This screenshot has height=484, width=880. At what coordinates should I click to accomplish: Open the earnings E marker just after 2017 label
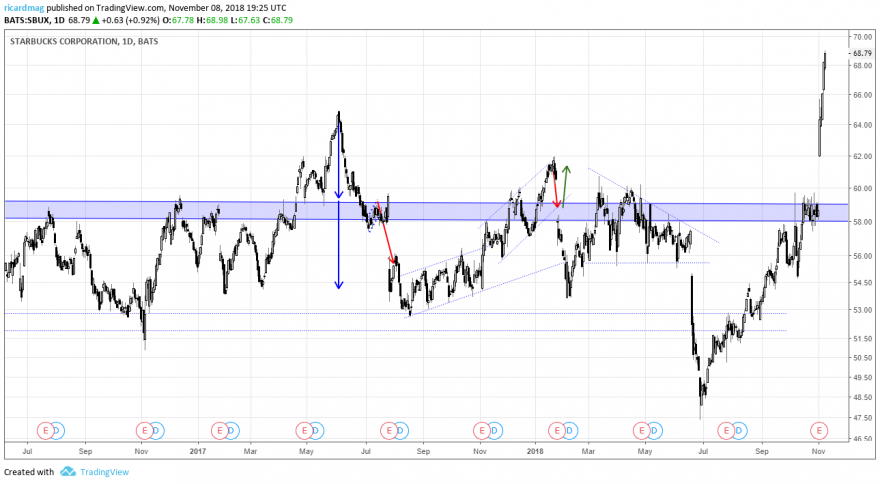[x=219, y=431]
